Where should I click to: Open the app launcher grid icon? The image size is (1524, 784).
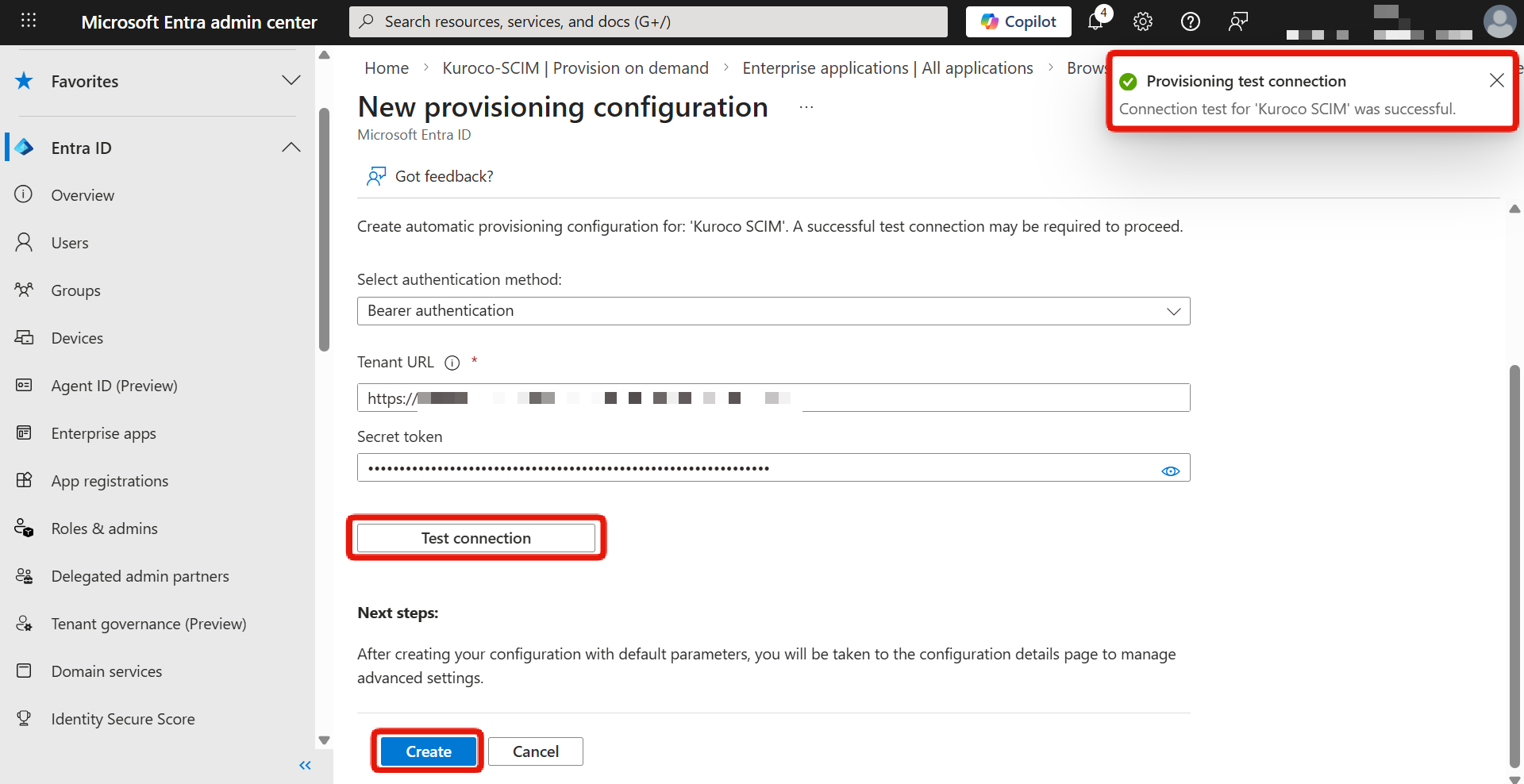click(29, 21)
